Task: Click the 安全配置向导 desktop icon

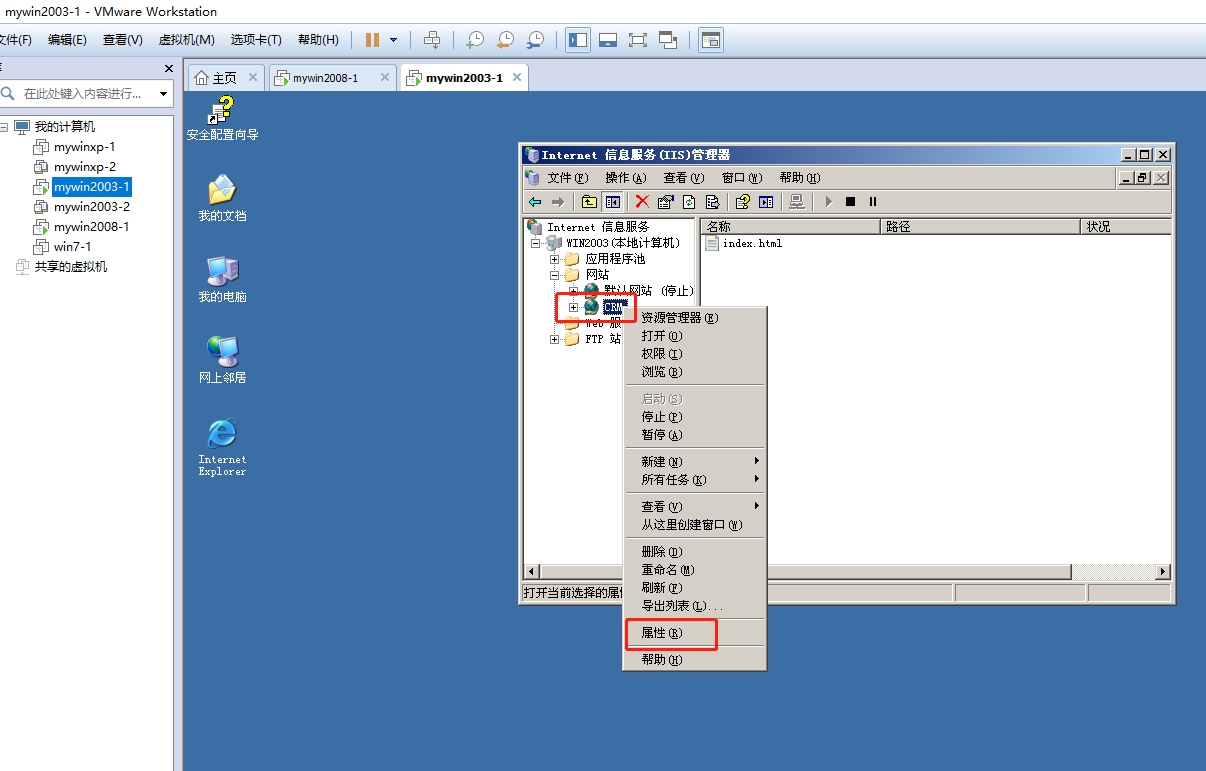Action: (222, 117)
